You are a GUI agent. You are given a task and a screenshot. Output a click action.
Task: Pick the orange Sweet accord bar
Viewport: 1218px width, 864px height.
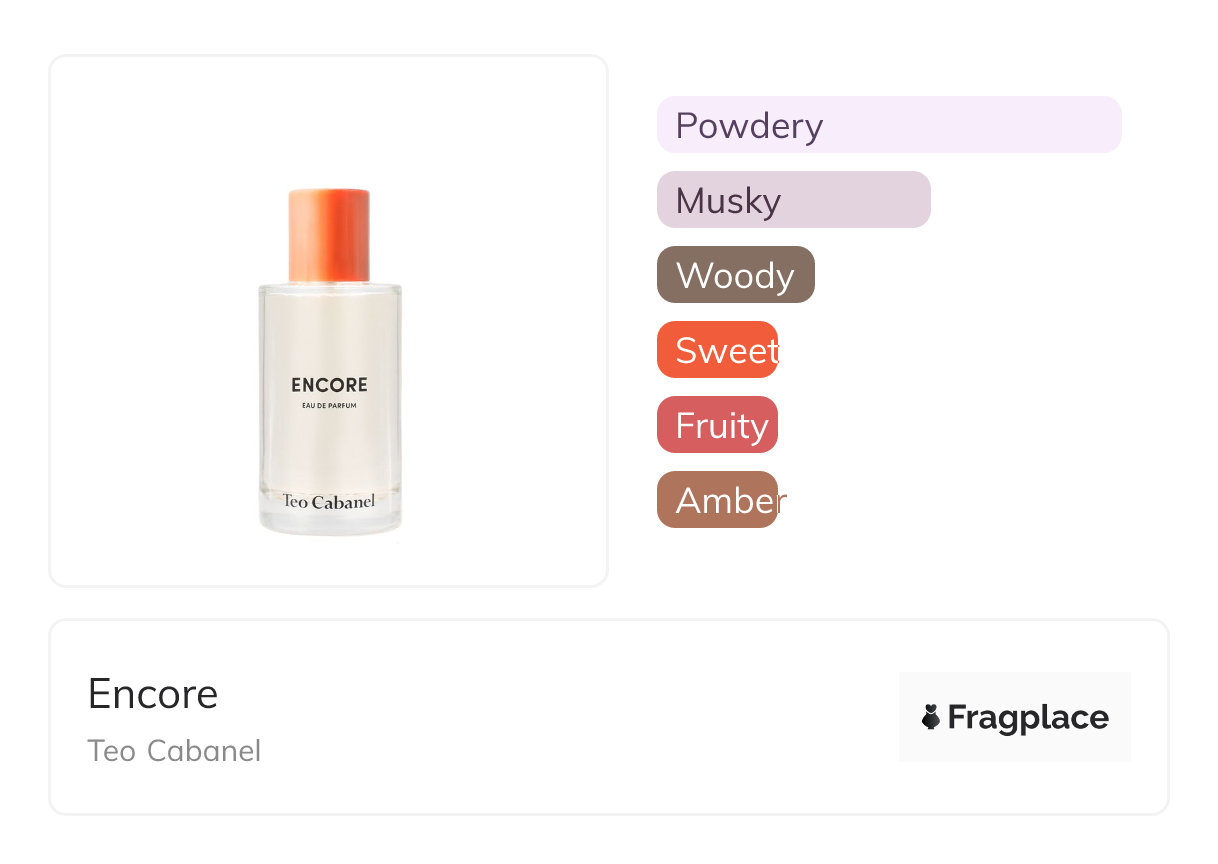[717, 350]
